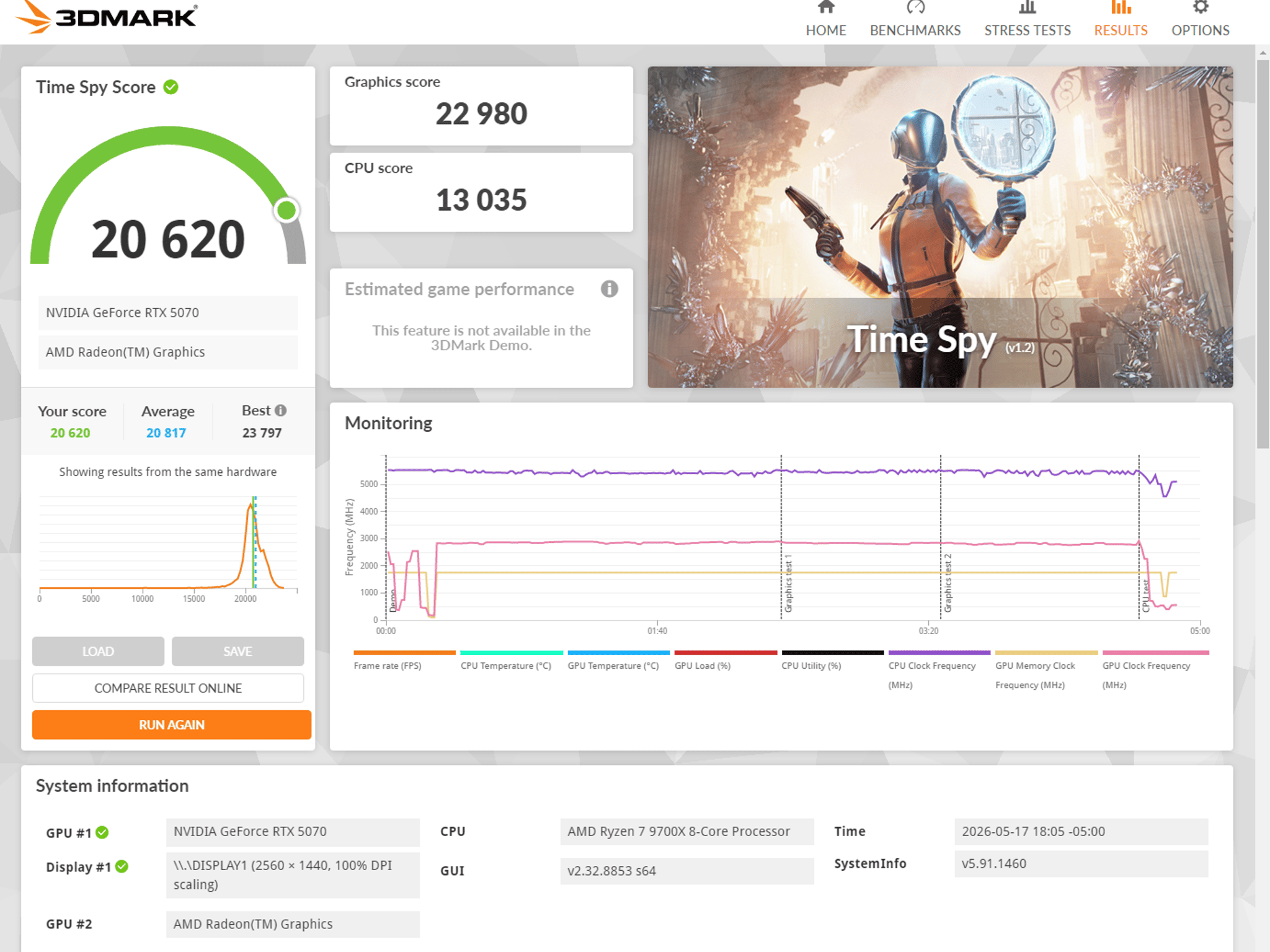
Task: Click the Display #1 green check icon
Action: click(122, 866)
